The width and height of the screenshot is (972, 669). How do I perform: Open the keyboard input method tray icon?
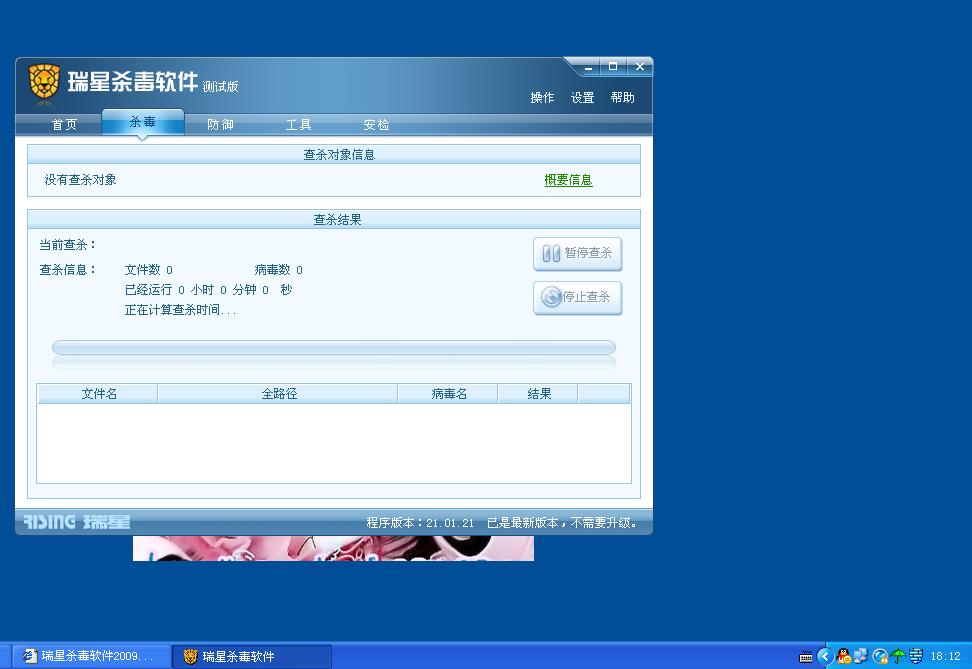click(805, 657)
